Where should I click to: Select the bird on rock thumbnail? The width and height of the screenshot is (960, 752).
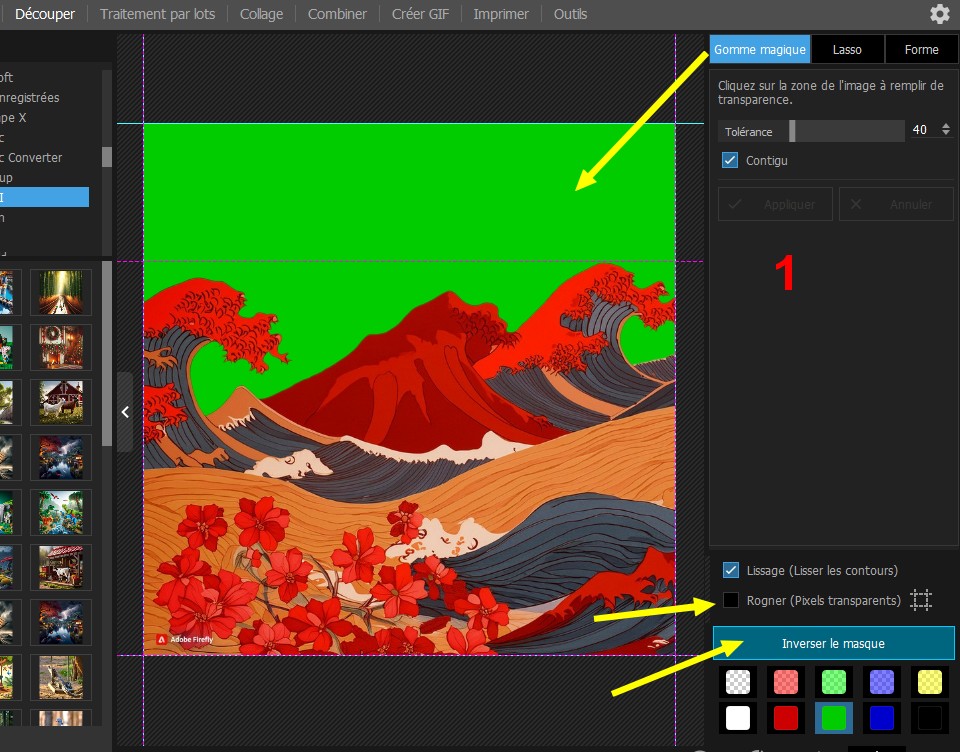(61, 678)
